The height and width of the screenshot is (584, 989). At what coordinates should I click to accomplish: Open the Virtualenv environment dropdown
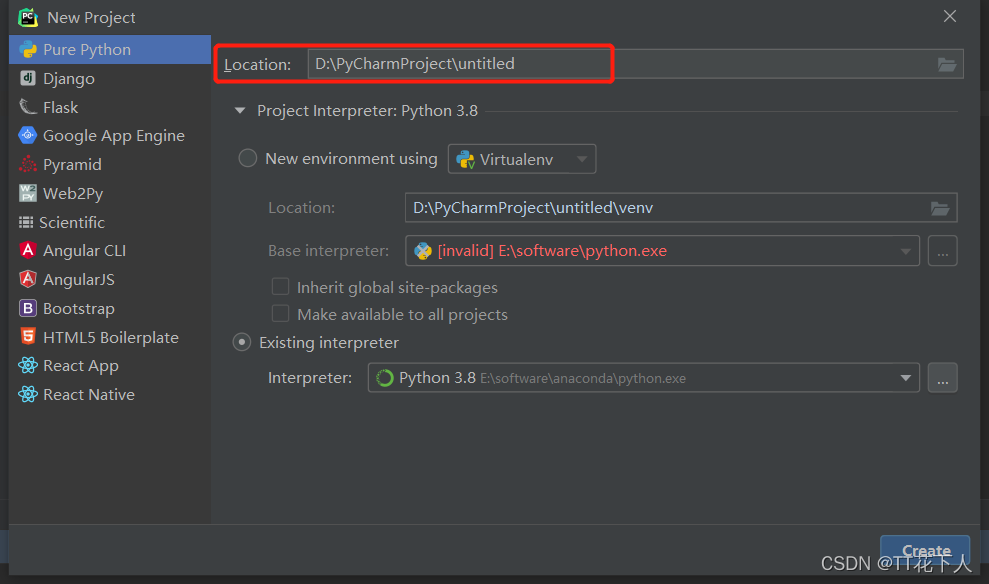(x=522, y=159)
